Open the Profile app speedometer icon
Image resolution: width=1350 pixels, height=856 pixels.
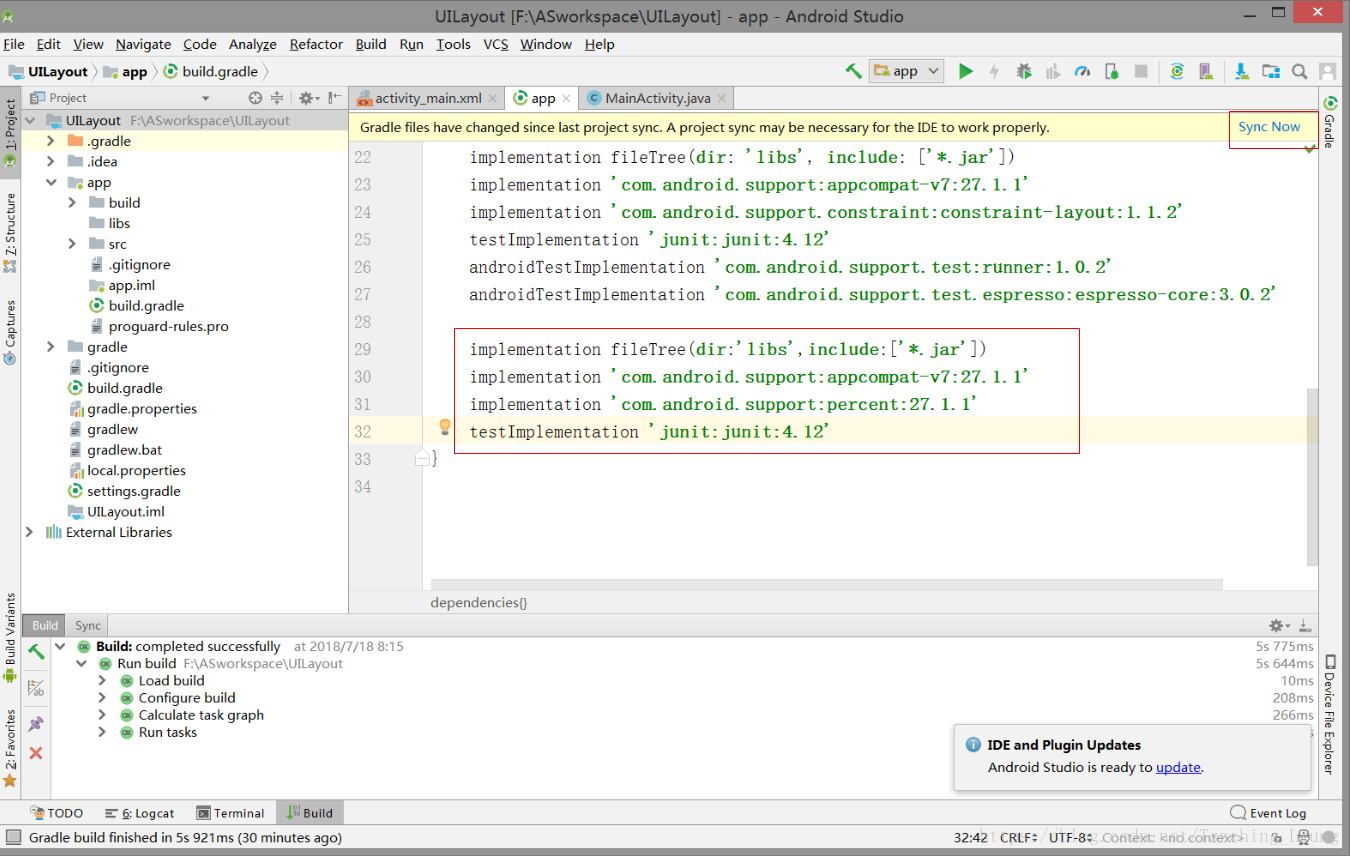click(1082, 71)
